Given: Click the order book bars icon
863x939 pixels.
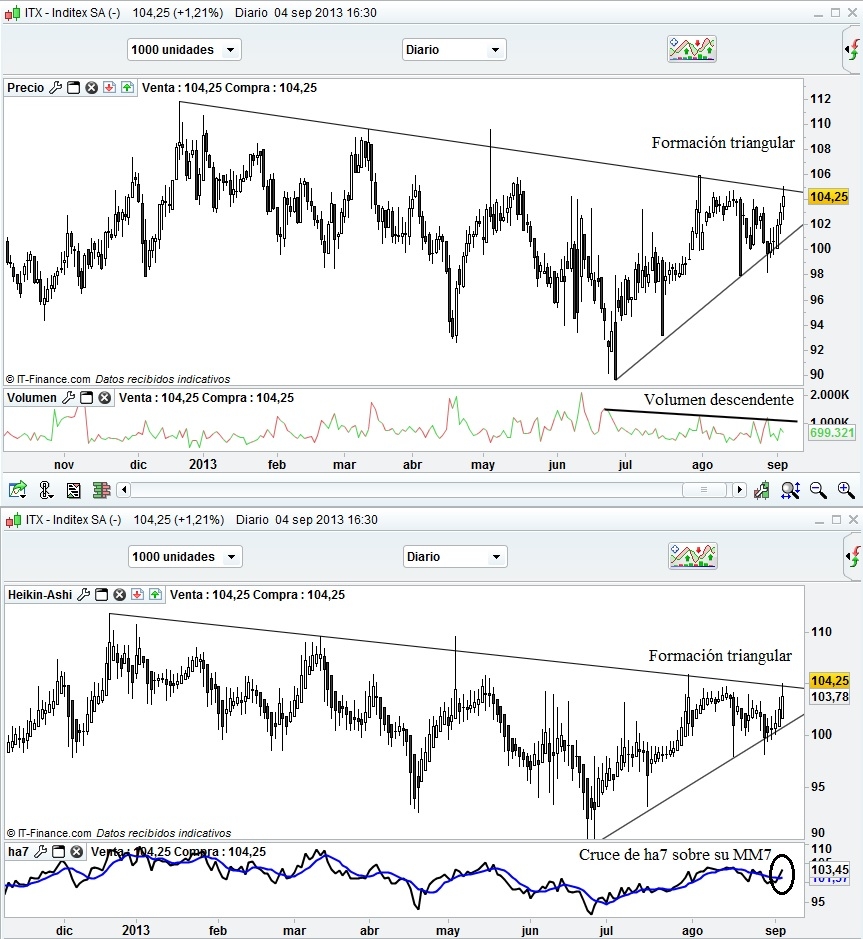Looking at the screenshot, I should [102, 490].
